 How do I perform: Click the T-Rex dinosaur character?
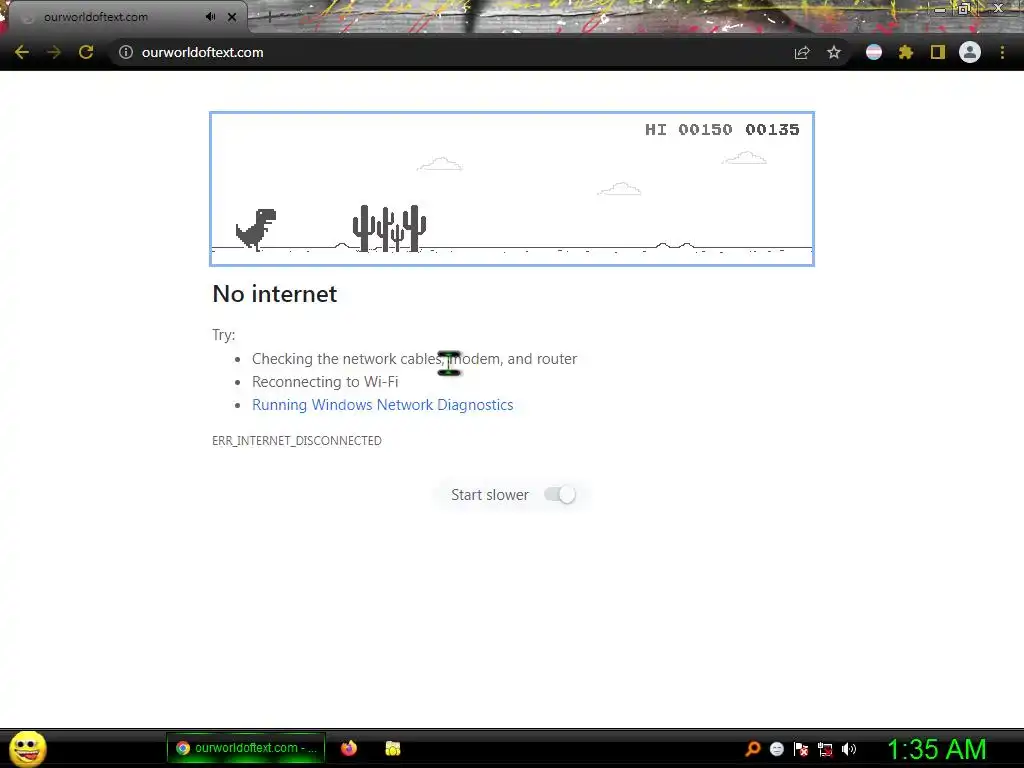[256, 229]
